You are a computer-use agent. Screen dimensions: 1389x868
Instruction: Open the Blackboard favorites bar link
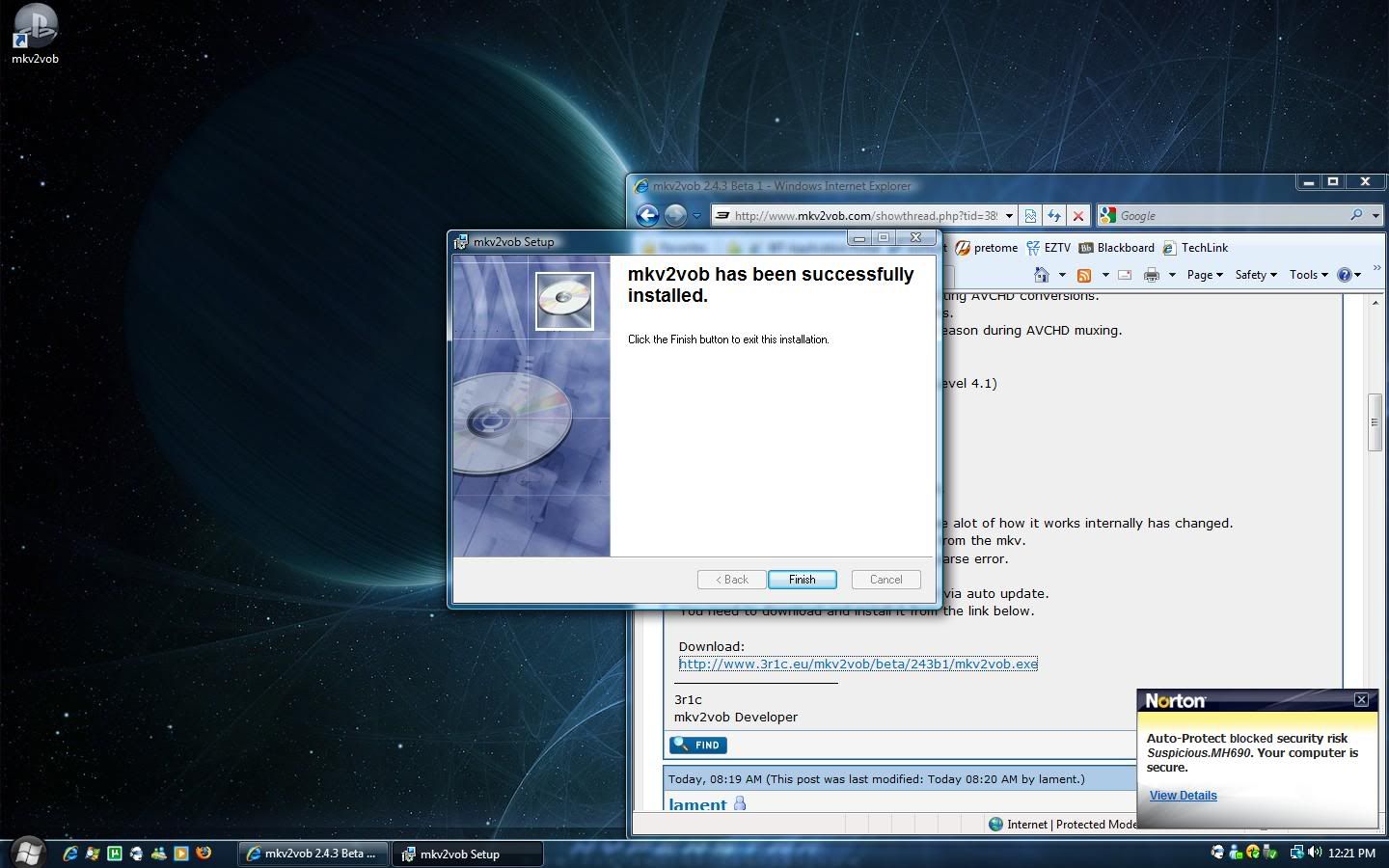[x=1116, y=248]
